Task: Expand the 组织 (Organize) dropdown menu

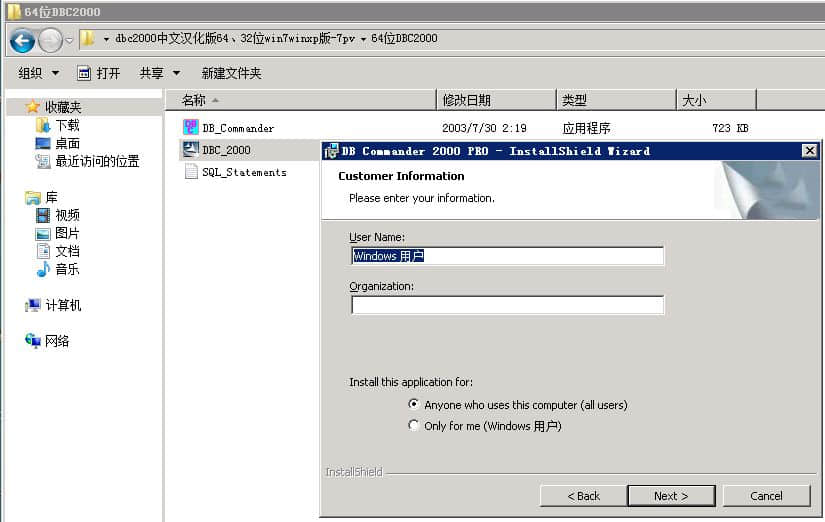Action: tap(39, 73)
